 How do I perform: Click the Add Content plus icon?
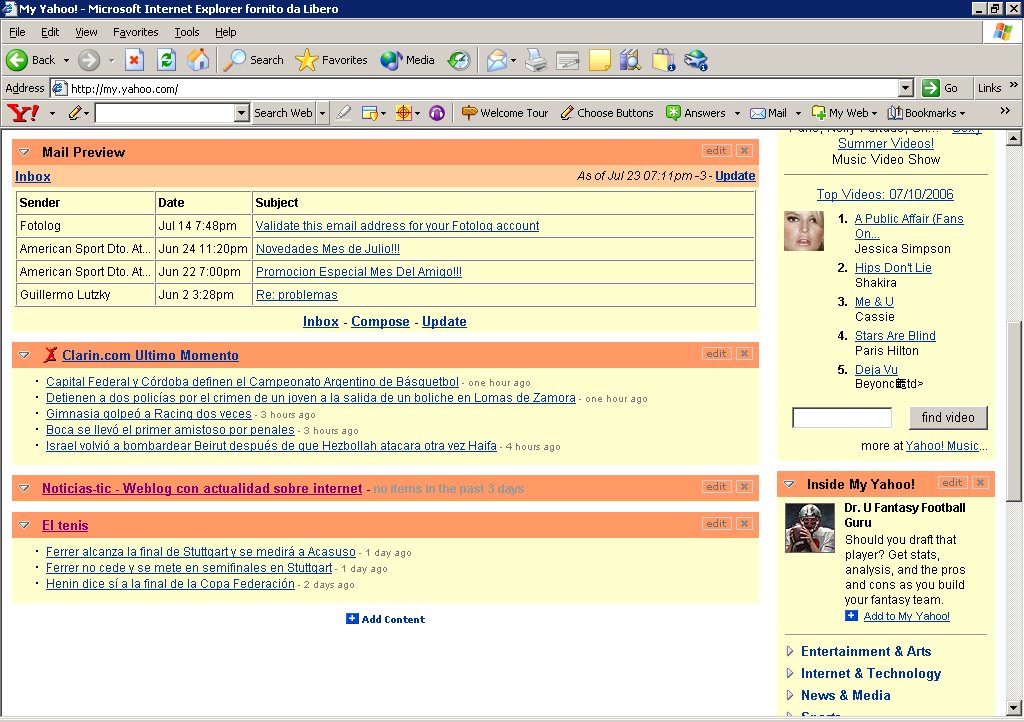click(352, 618)
